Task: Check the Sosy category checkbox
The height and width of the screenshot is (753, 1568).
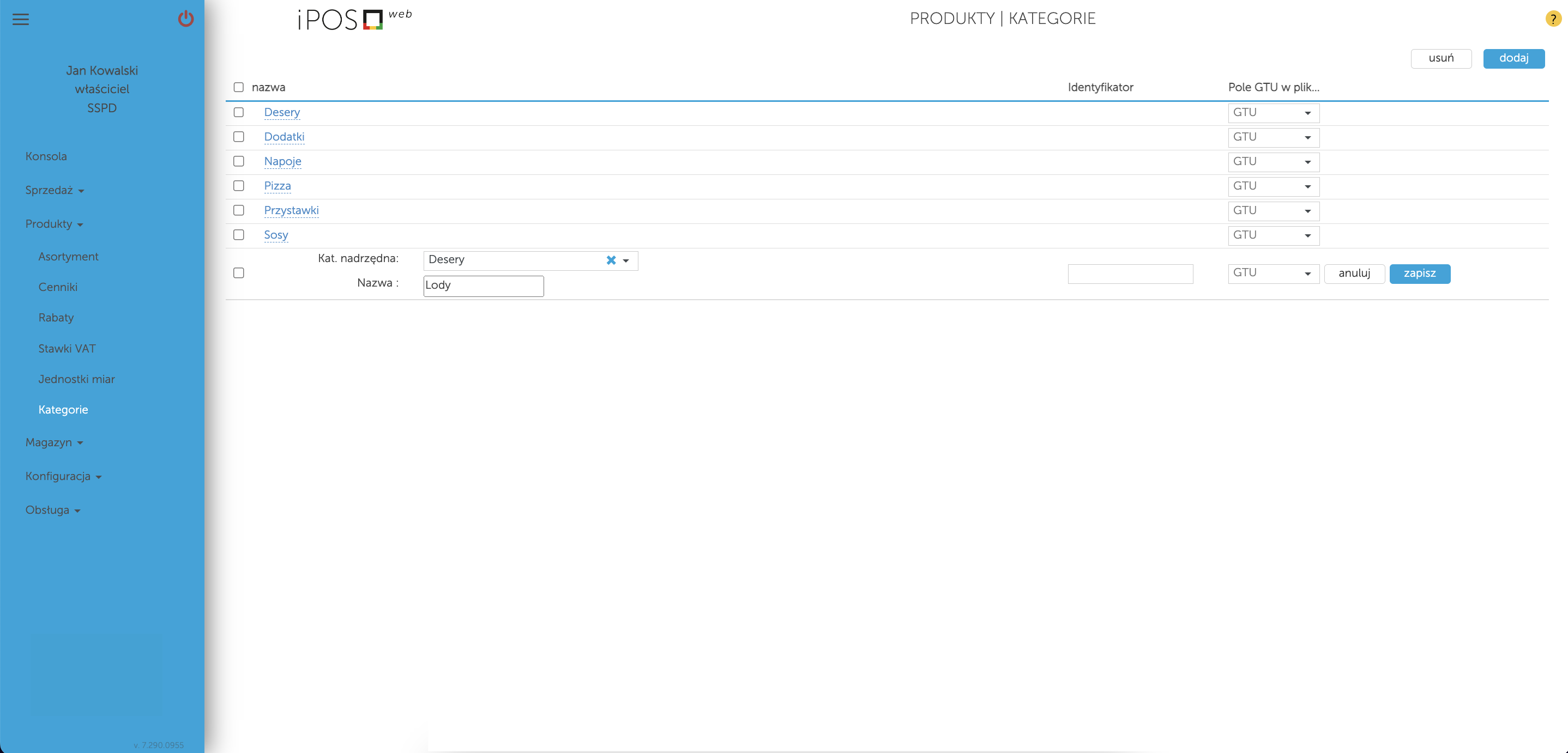Action: (x=239, y=235)
